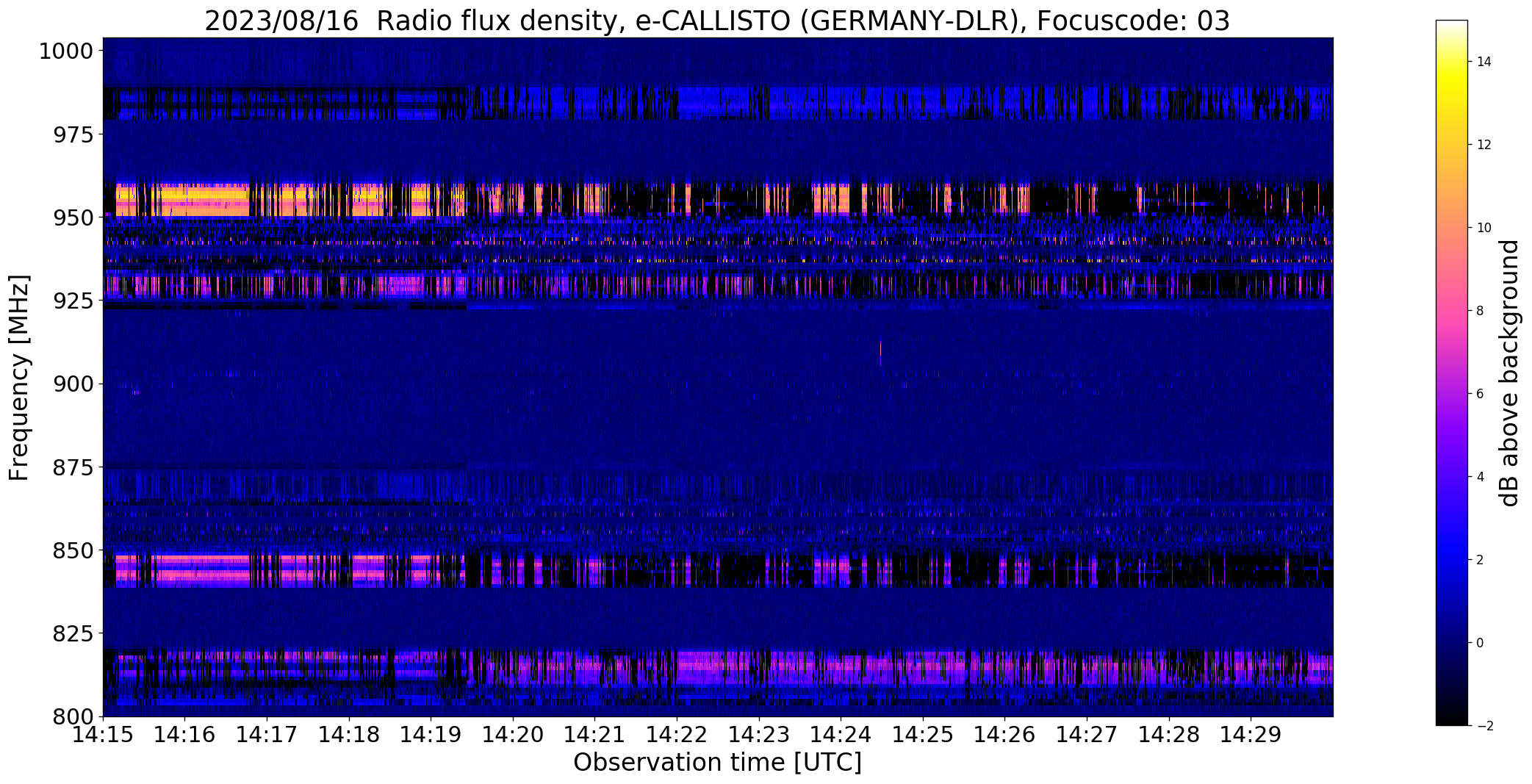The width and height of the screenshot is (1532, 784).
Task: Click the 14:20 time tick label
Action: 513,734
